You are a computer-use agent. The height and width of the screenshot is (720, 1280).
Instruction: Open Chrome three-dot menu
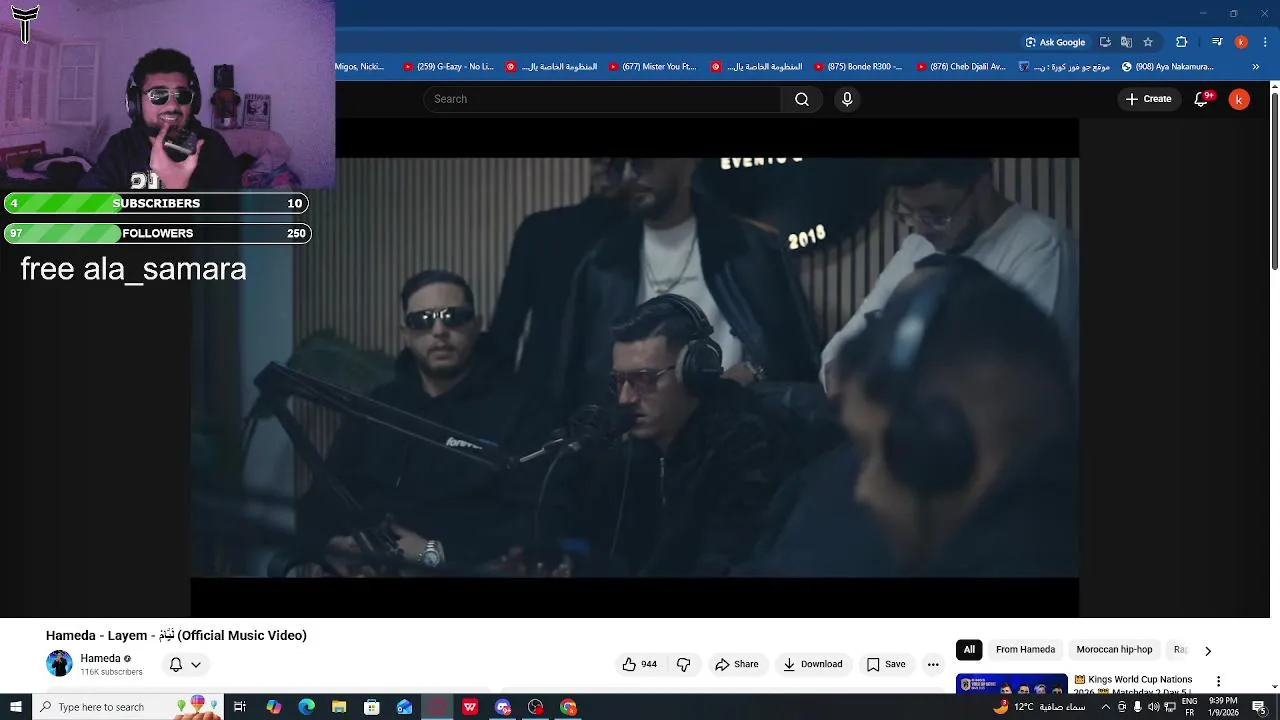pyautogui.click(x=1266, y=42)
